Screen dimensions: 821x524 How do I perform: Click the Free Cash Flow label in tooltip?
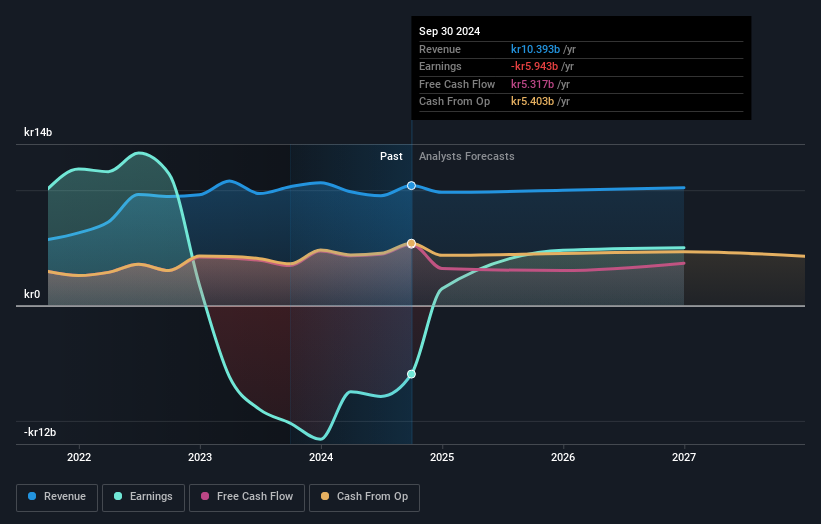point(457,84)
